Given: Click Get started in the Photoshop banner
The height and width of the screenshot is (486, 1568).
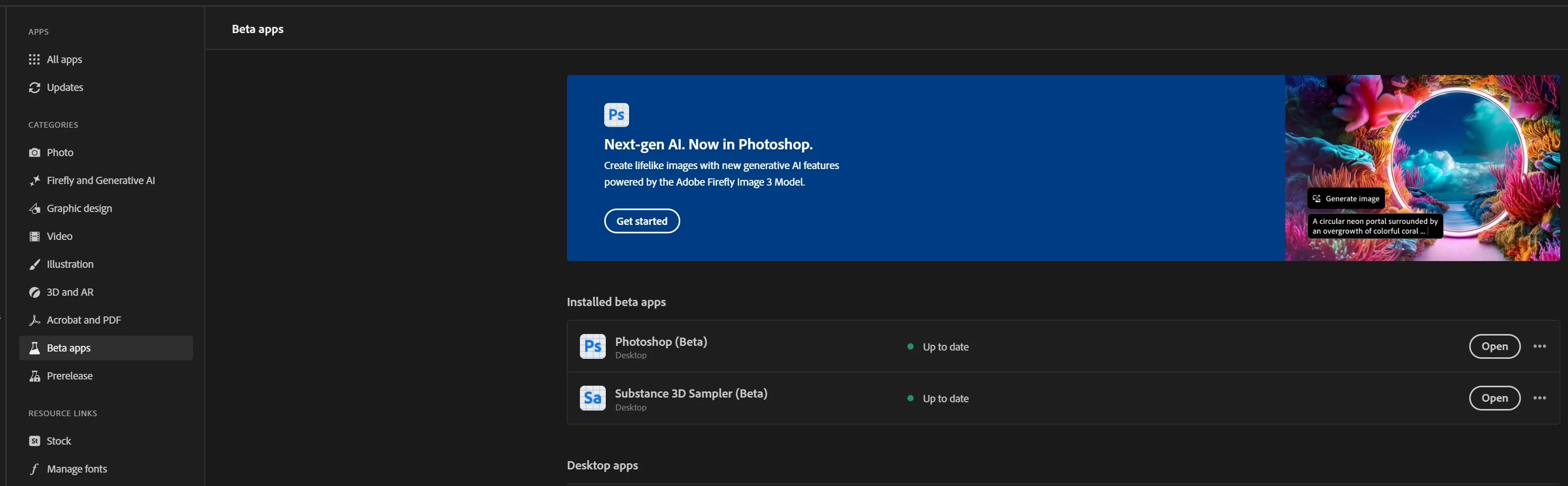Looking at the screenshot, I should 641,221.
